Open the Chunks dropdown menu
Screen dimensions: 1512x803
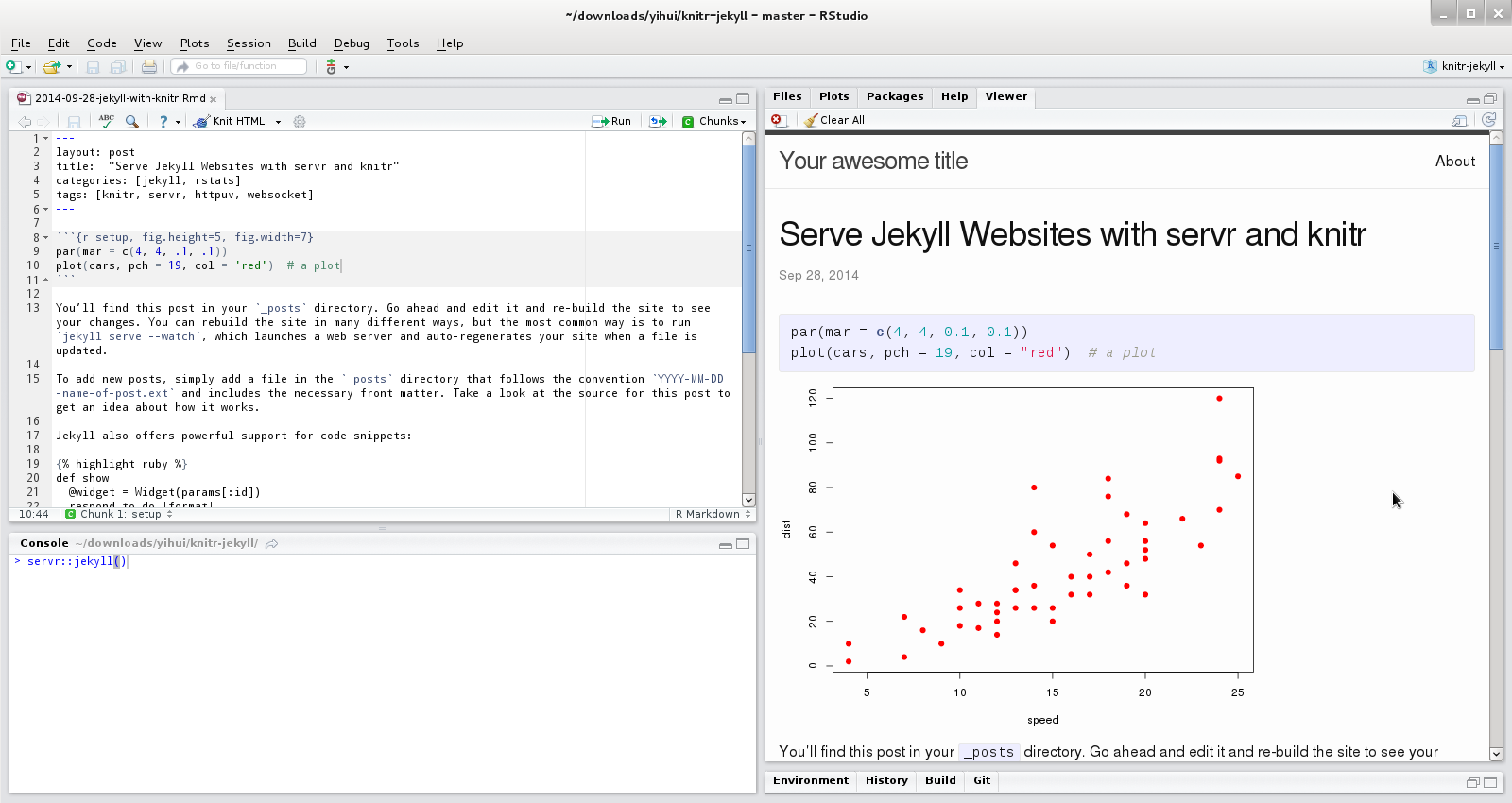click(714, 121)
